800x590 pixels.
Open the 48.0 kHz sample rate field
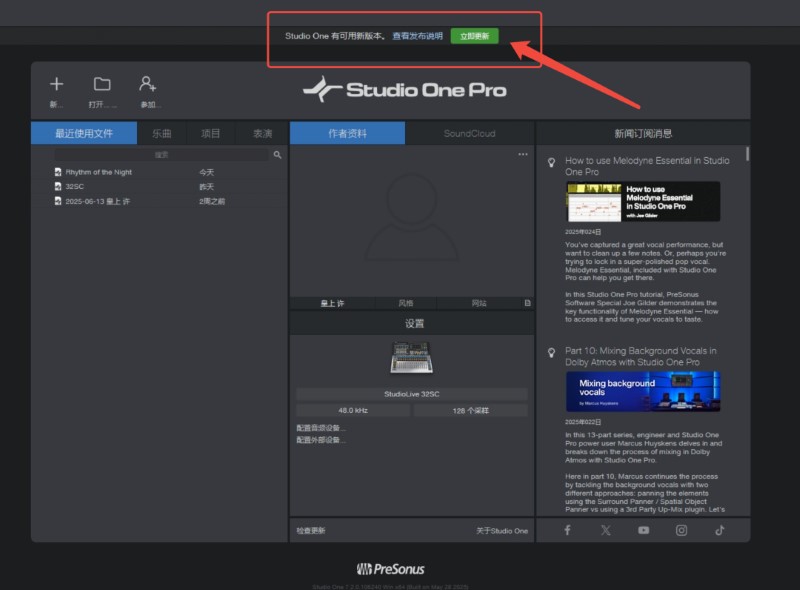pyautogui.click(x=353, y=410)
